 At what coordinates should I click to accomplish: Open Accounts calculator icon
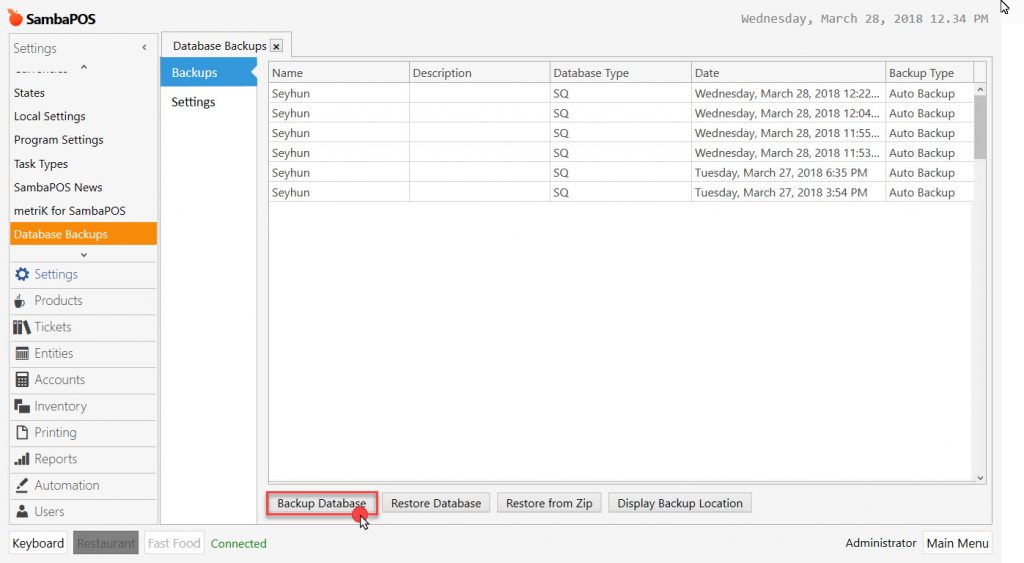pos(22,379)
